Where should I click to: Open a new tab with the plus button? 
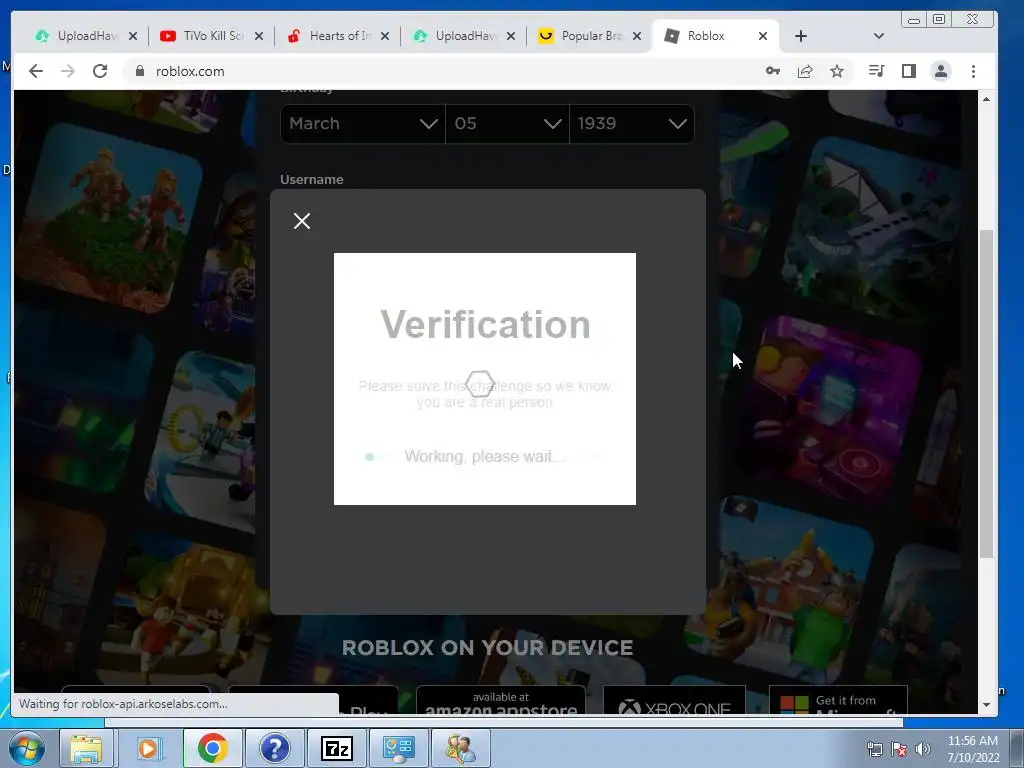pos(801,36)
